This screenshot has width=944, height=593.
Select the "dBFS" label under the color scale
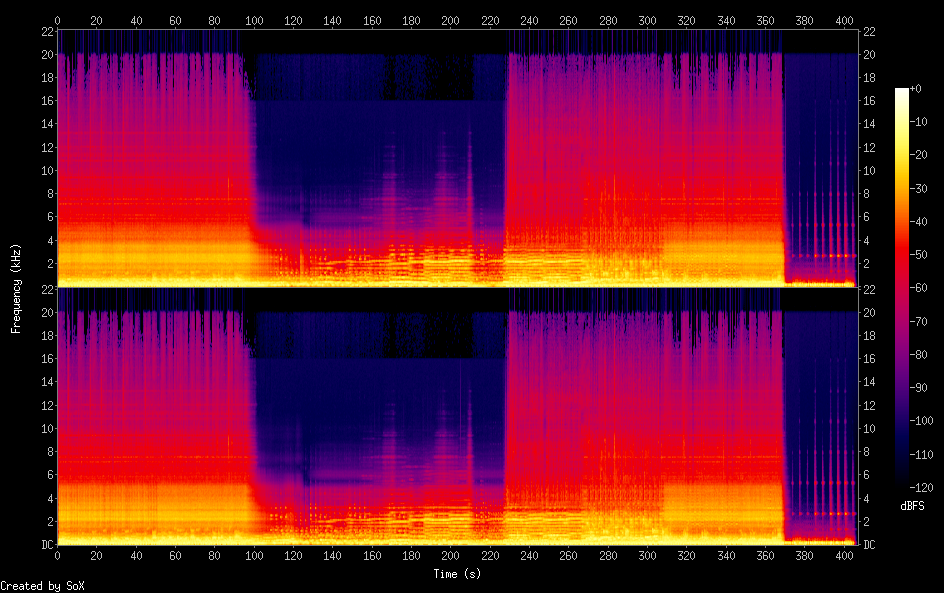click(x=912, y=506)
